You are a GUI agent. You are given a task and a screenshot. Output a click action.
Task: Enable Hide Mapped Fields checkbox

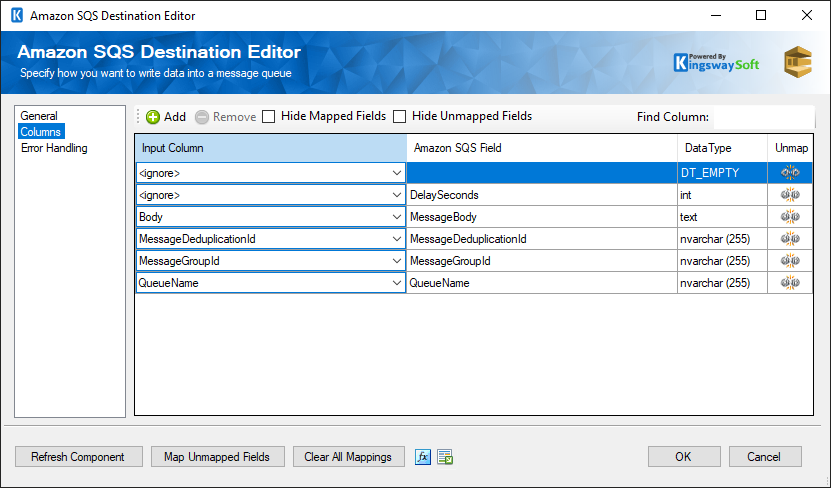[269, 117]
